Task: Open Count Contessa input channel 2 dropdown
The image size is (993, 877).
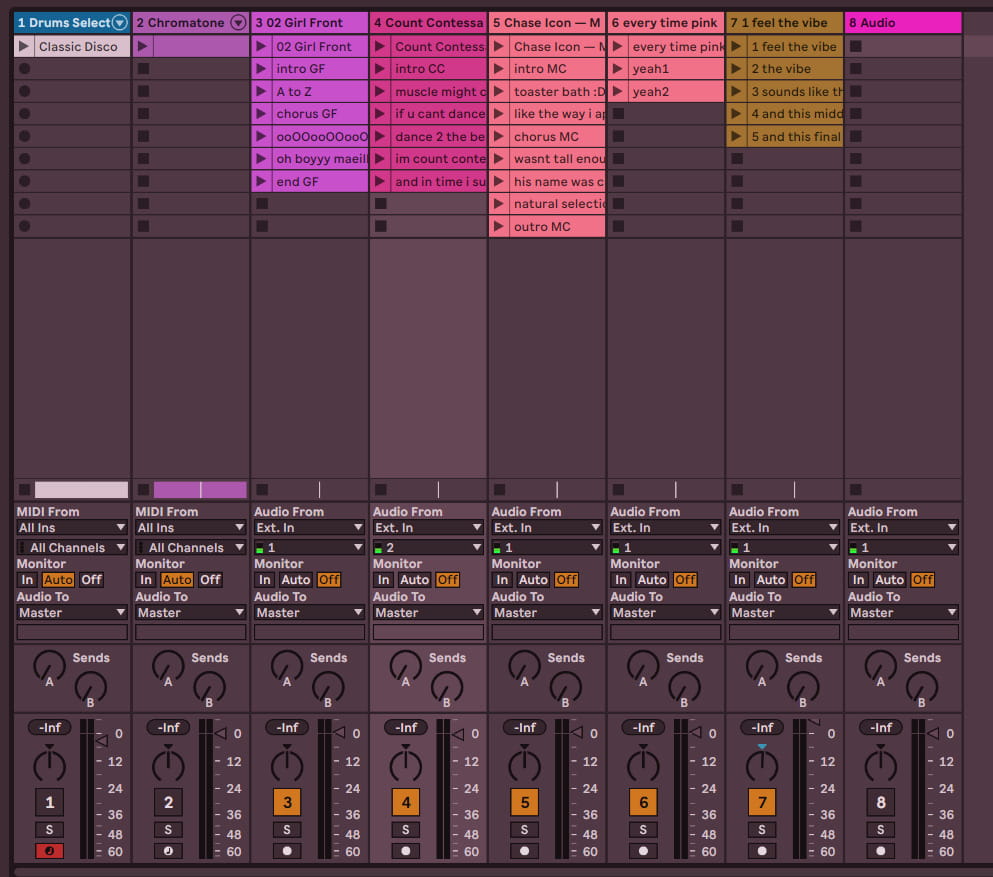Action: coord(428,547)
